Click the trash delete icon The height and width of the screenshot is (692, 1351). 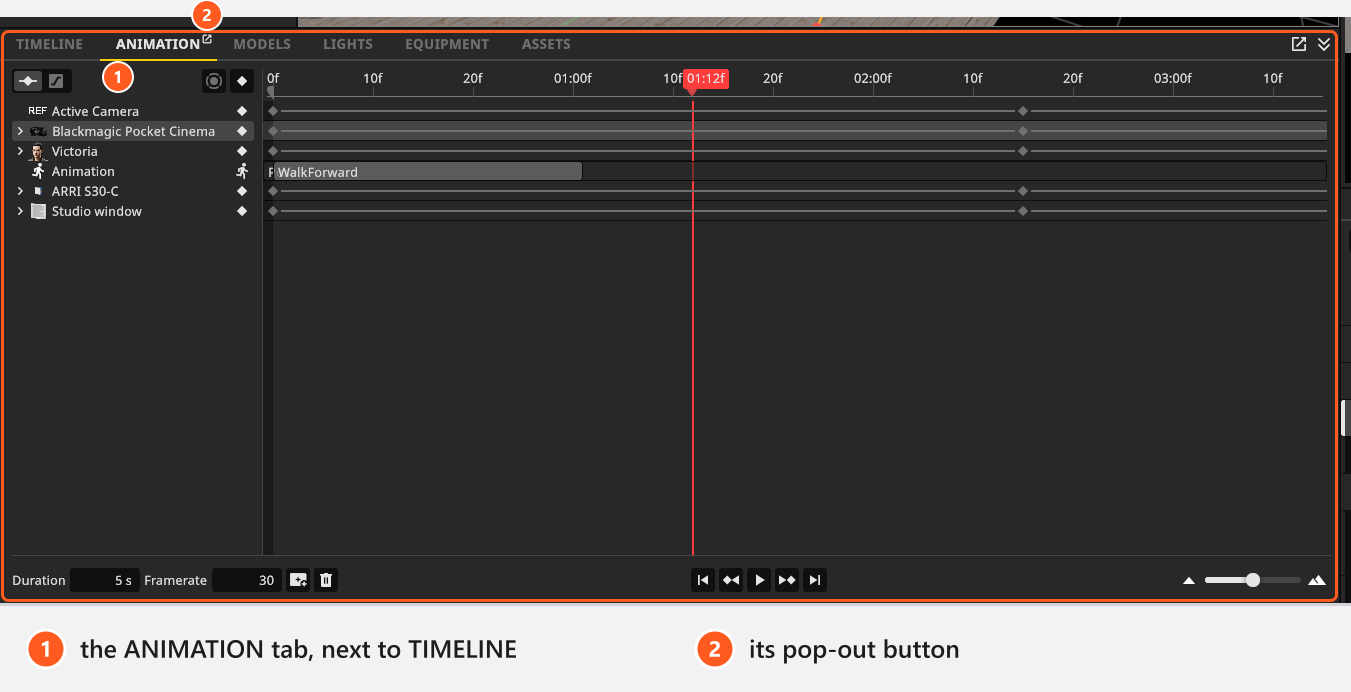tap(326, 580)
